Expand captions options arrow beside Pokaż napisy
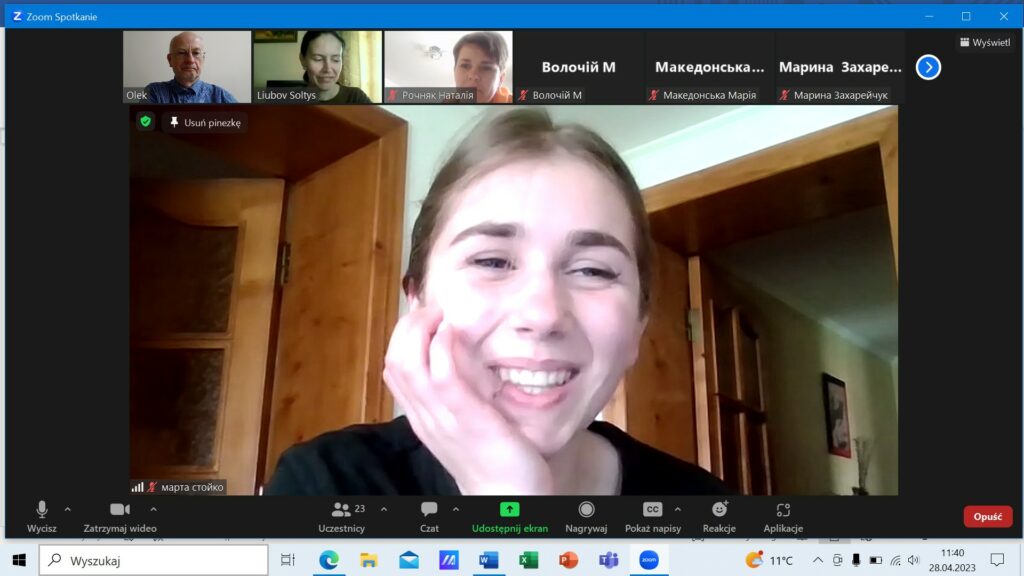1024x576 pixels. pyautogui.click(x=678, y=509)
